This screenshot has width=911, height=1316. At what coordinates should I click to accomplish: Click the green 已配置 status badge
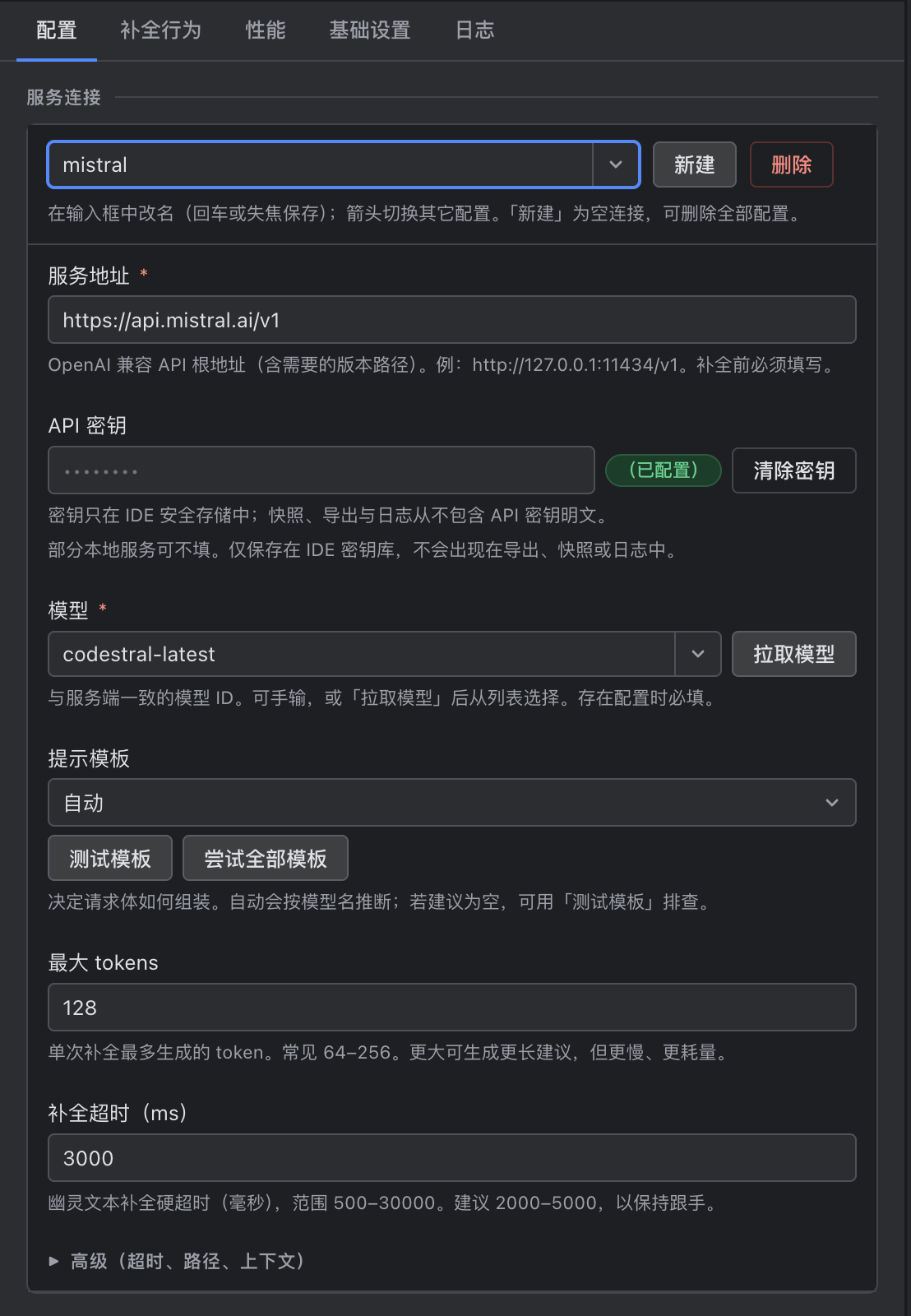point(664,470)
